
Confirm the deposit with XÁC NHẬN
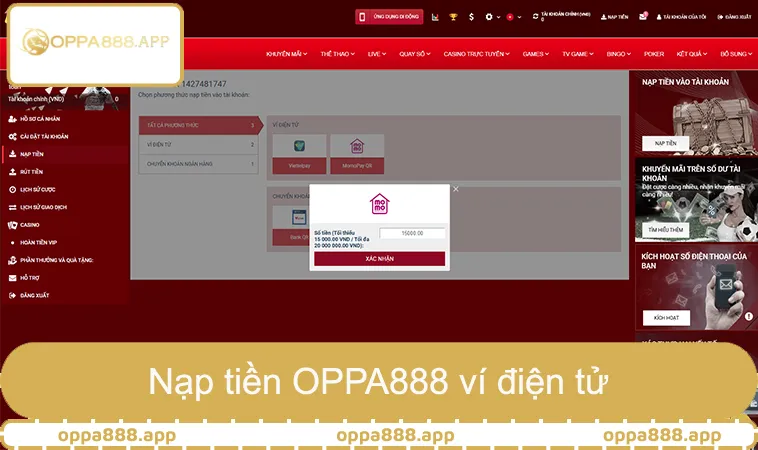(379, 259)
